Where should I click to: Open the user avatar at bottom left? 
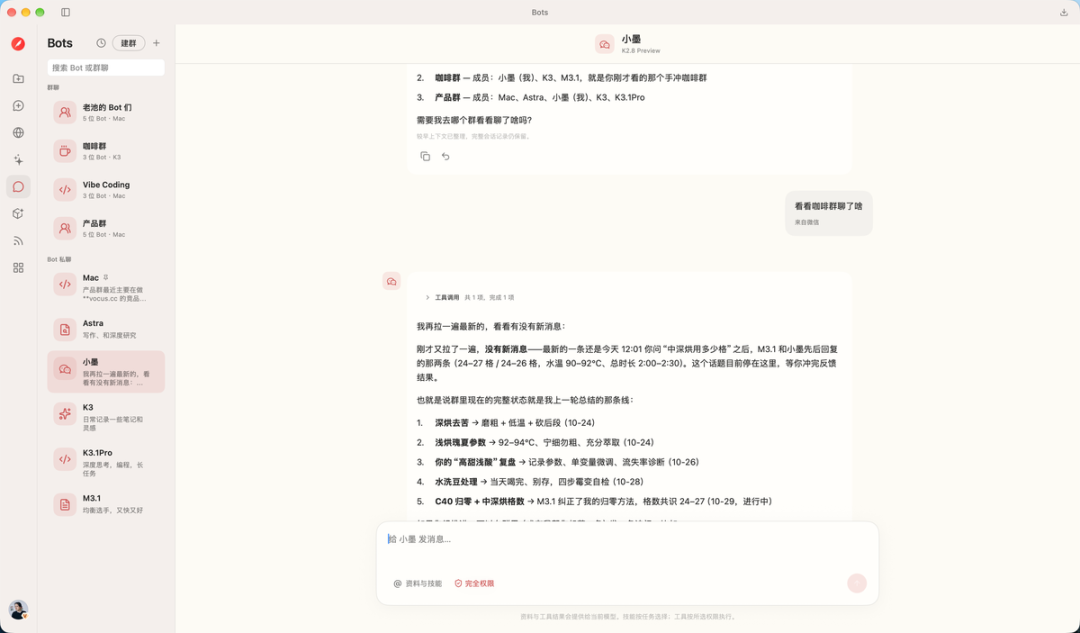pyautogui.click(x=18, y=610)
